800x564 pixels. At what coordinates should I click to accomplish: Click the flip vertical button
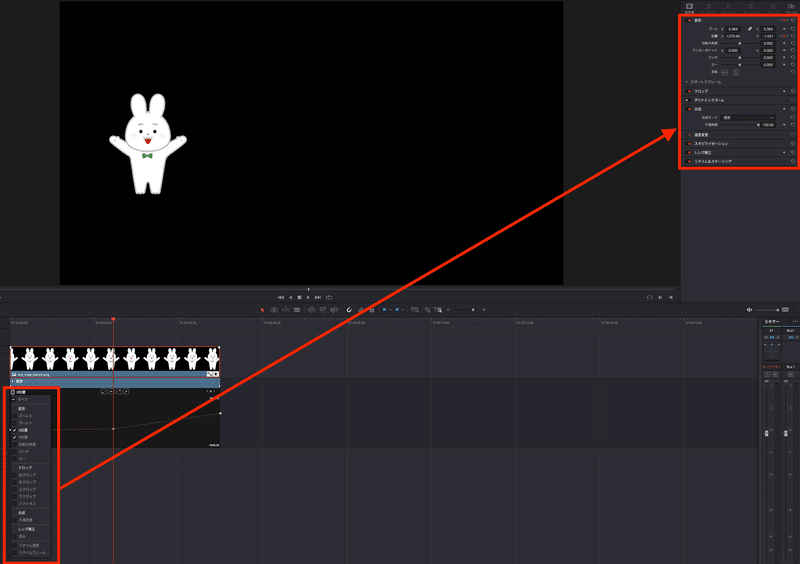point(735,72)
